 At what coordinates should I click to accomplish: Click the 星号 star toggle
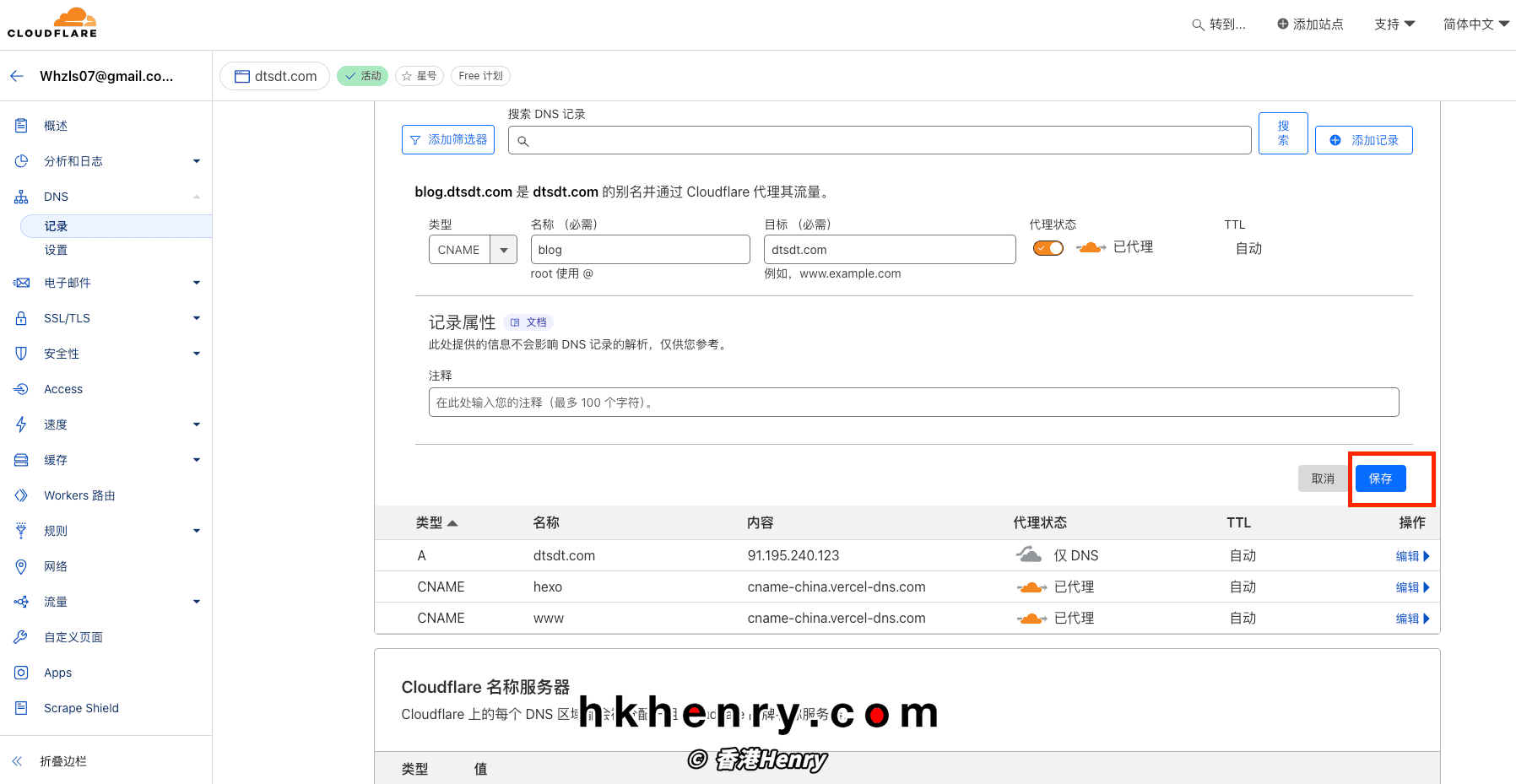[420, 76]
